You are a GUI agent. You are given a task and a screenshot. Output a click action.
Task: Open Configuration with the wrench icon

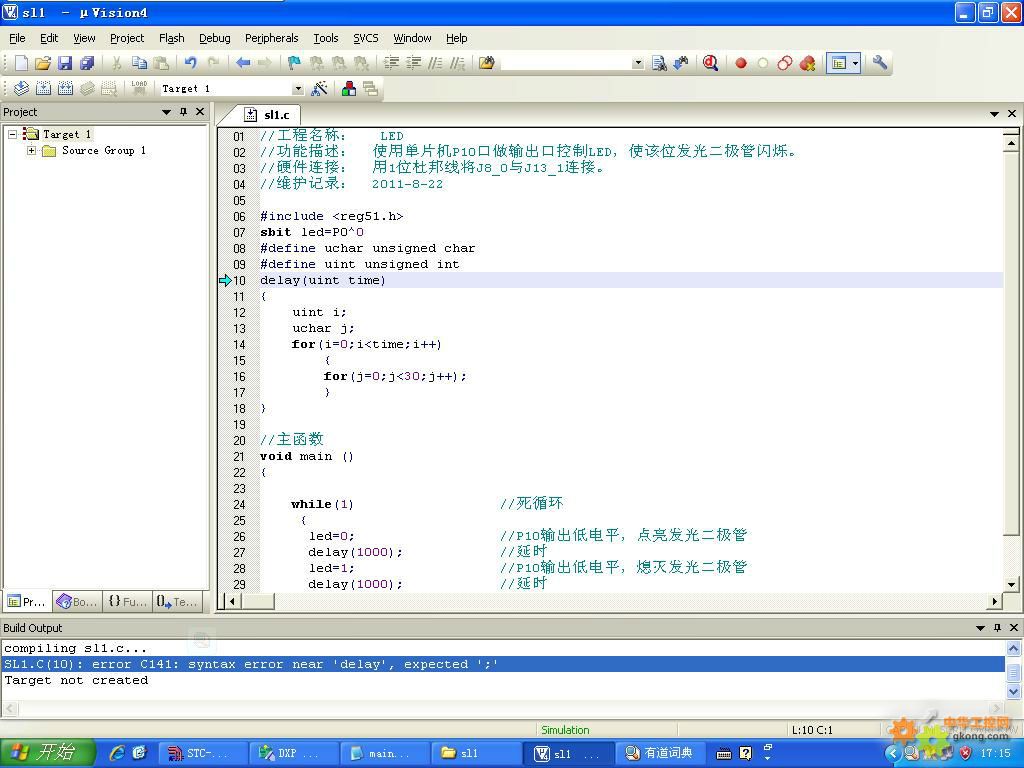point(880,63)
